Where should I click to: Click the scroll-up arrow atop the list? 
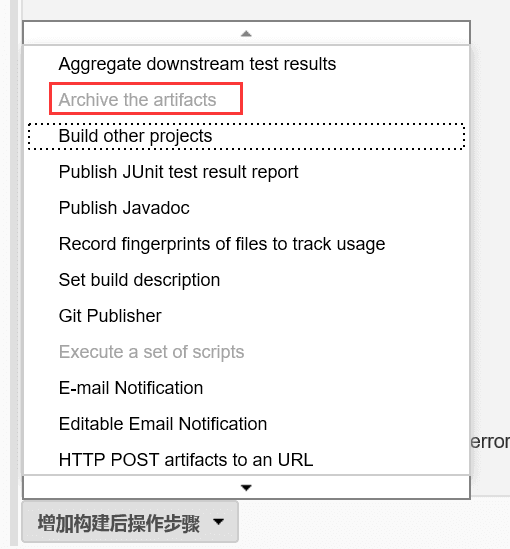[246, 34]
